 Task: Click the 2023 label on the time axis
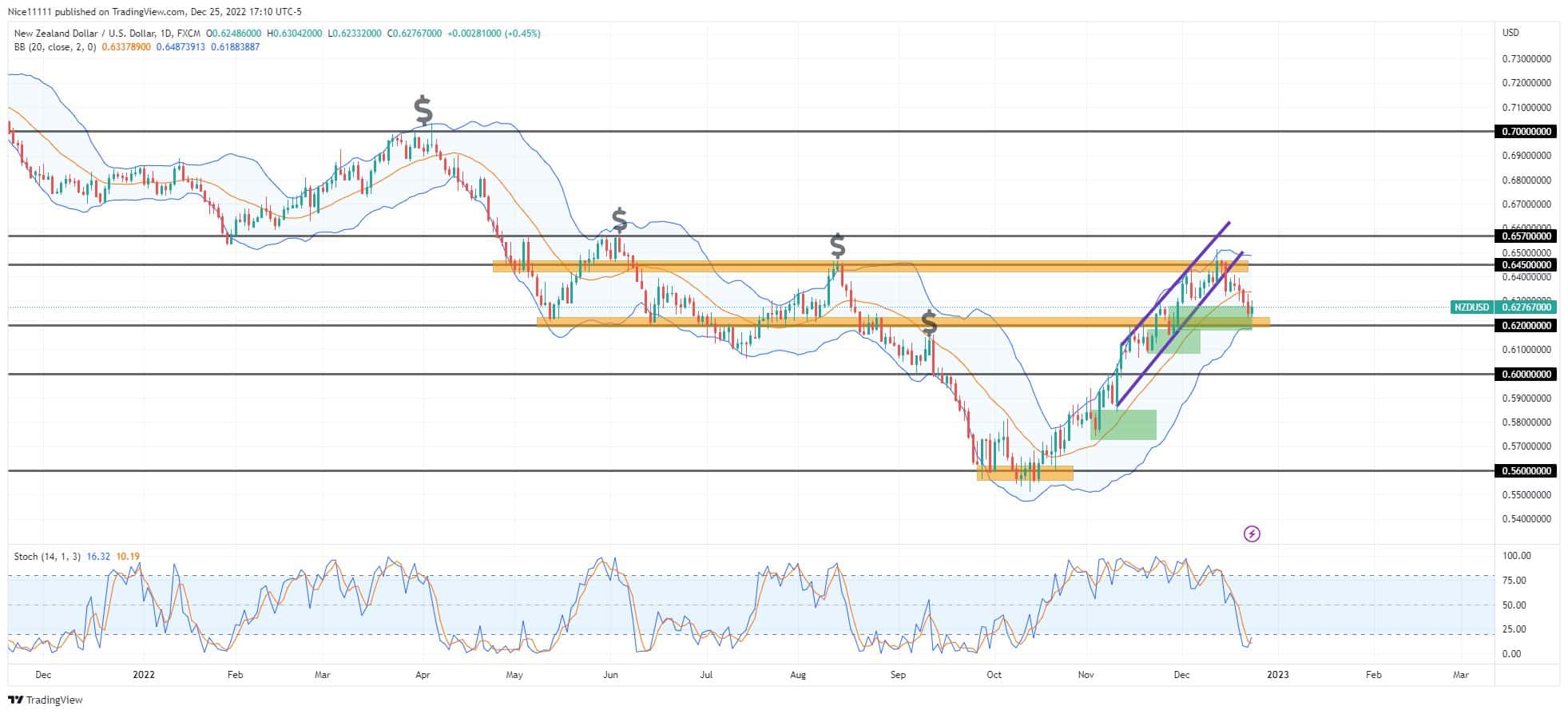pos(1277,675)
